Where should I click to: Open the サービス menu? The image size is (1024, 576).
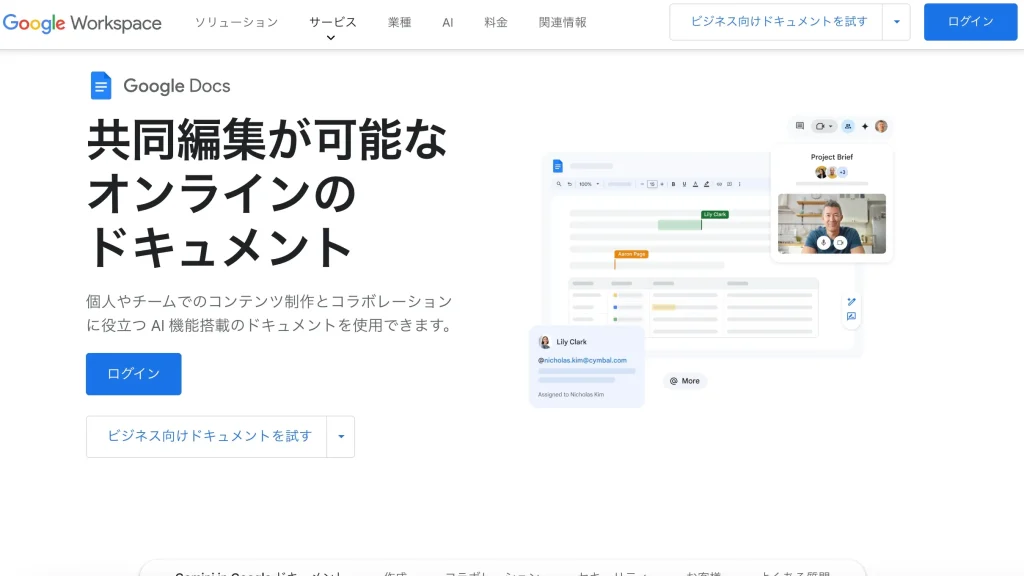coord(332,22)
